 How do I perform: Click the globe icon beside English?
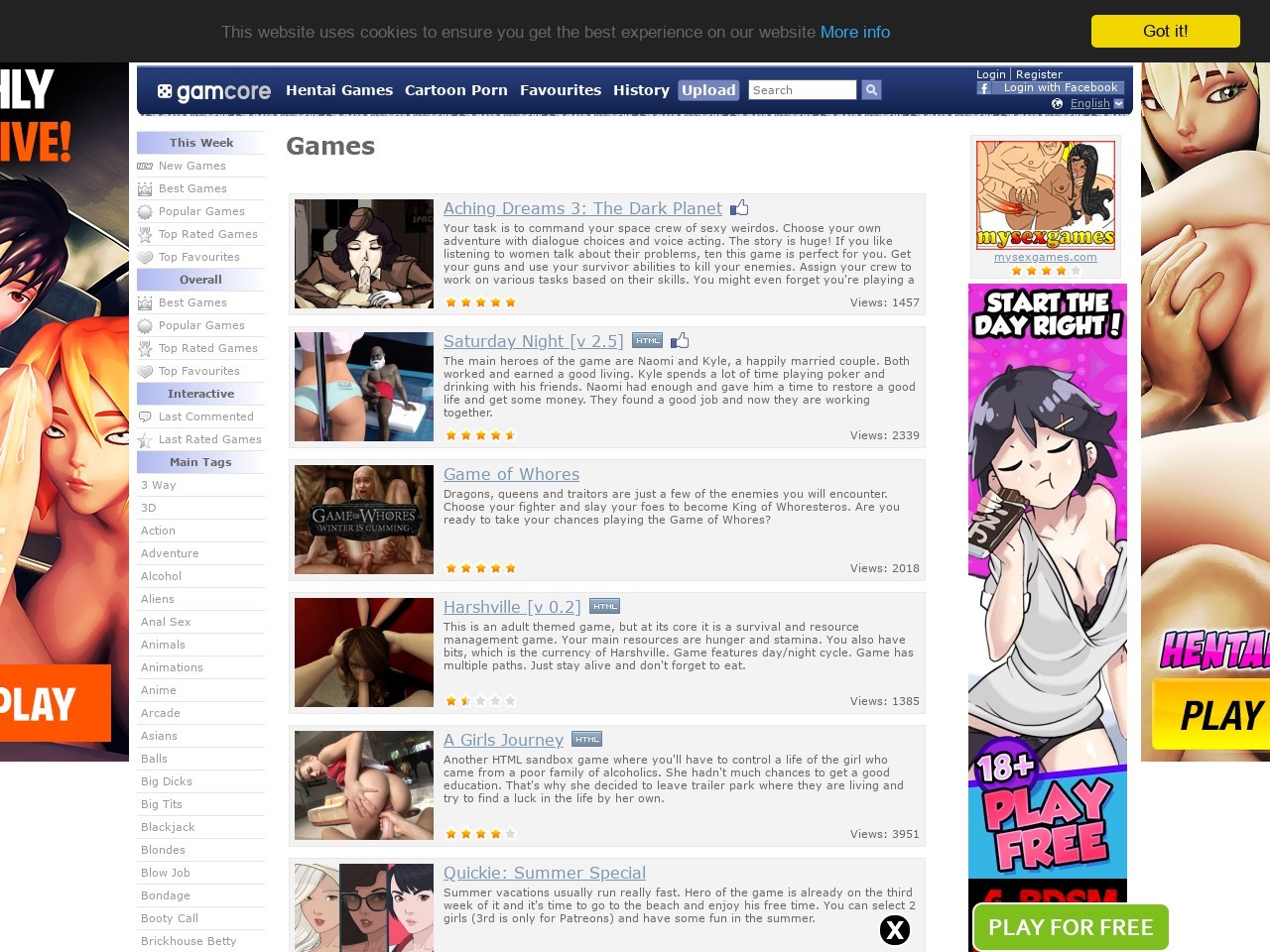[1057, 104]
